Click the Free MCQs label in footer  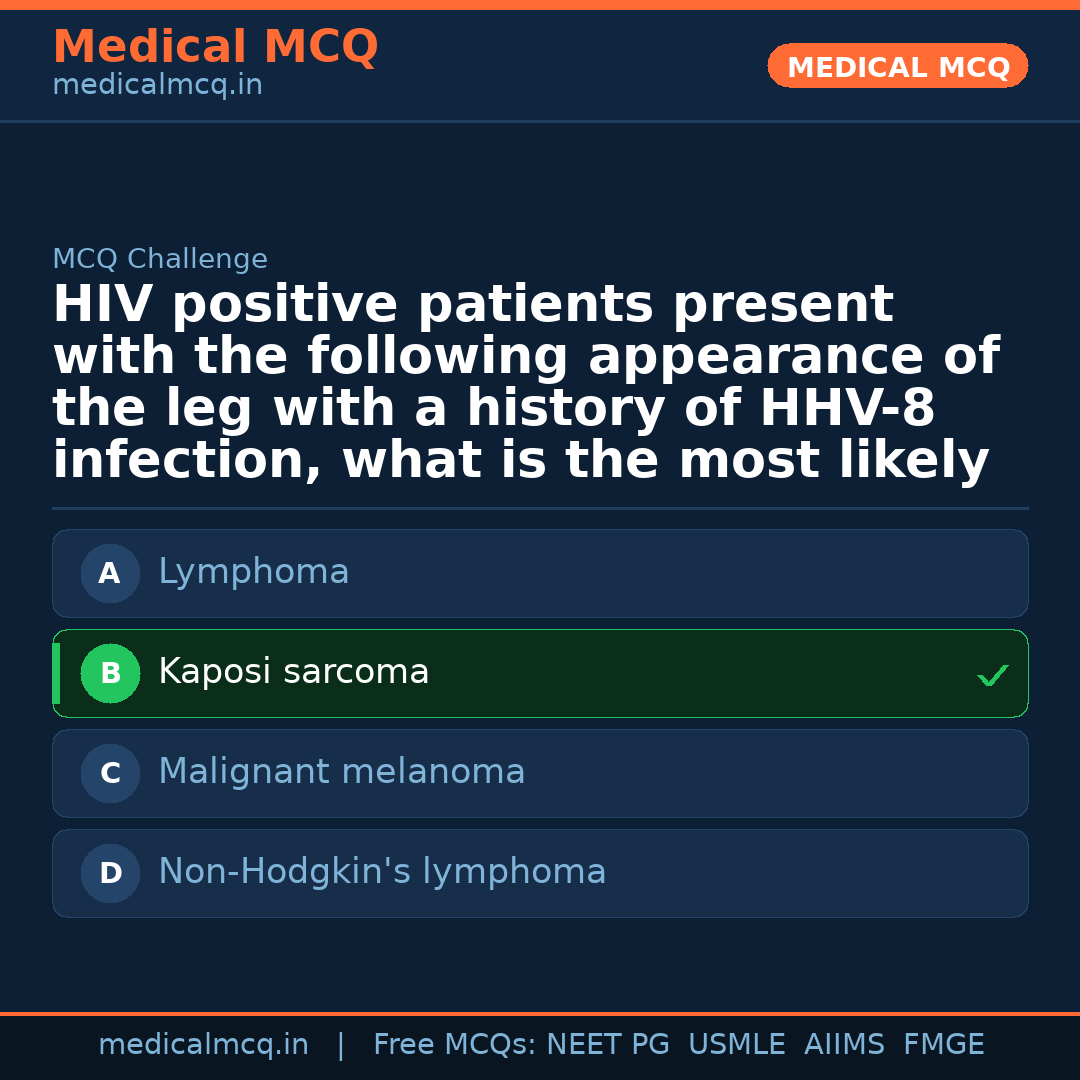point(454,1045)
